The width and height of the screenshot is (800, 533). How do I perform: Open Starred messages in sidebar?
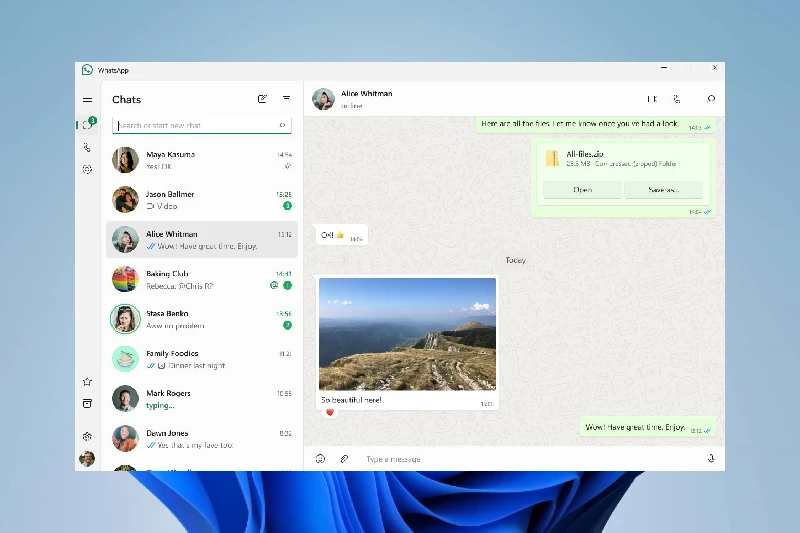point(87,382)
